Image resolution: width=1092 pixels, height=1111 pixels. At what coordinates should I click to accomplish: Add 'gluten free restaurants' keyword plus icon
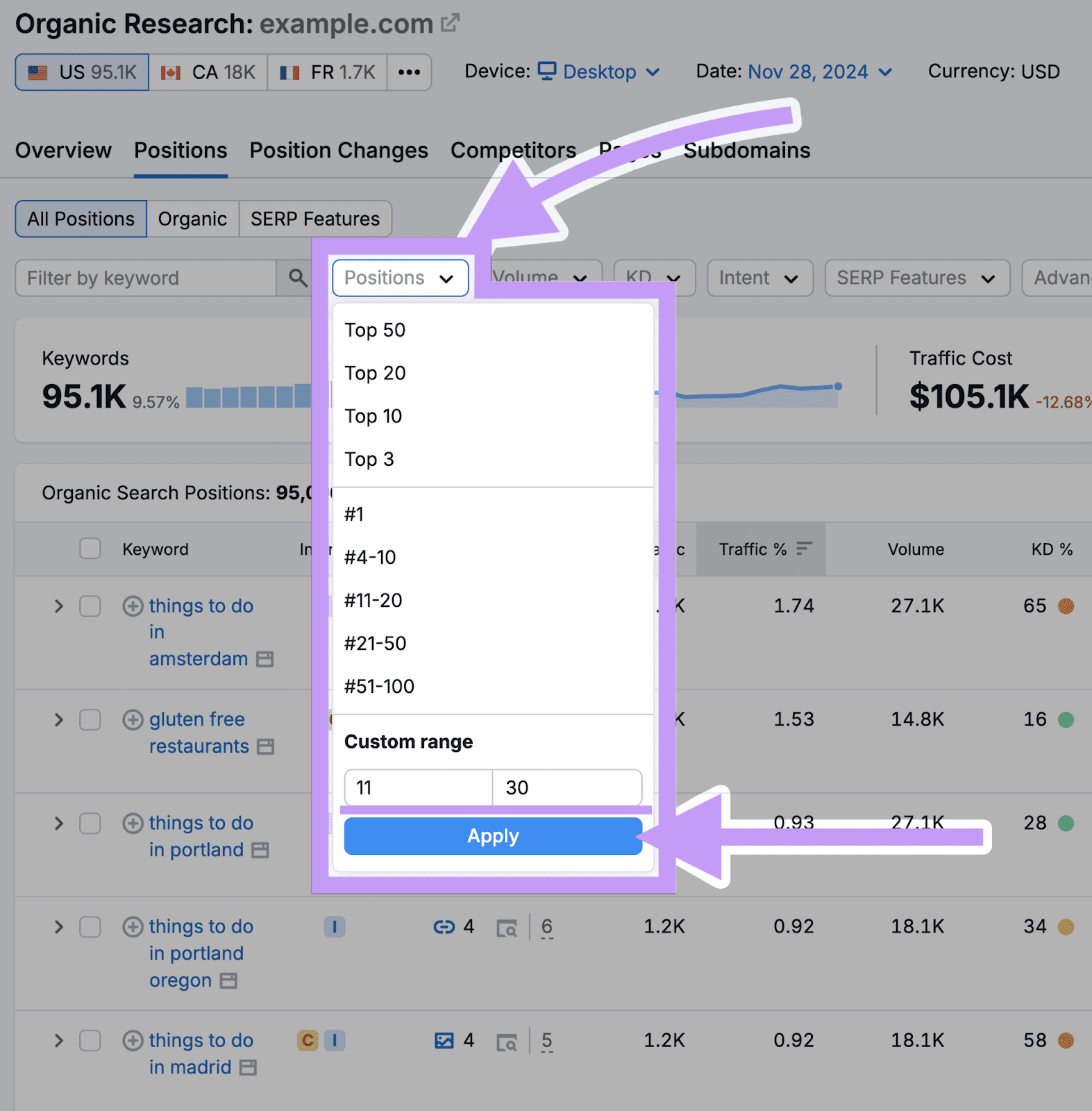coord(133,719)
